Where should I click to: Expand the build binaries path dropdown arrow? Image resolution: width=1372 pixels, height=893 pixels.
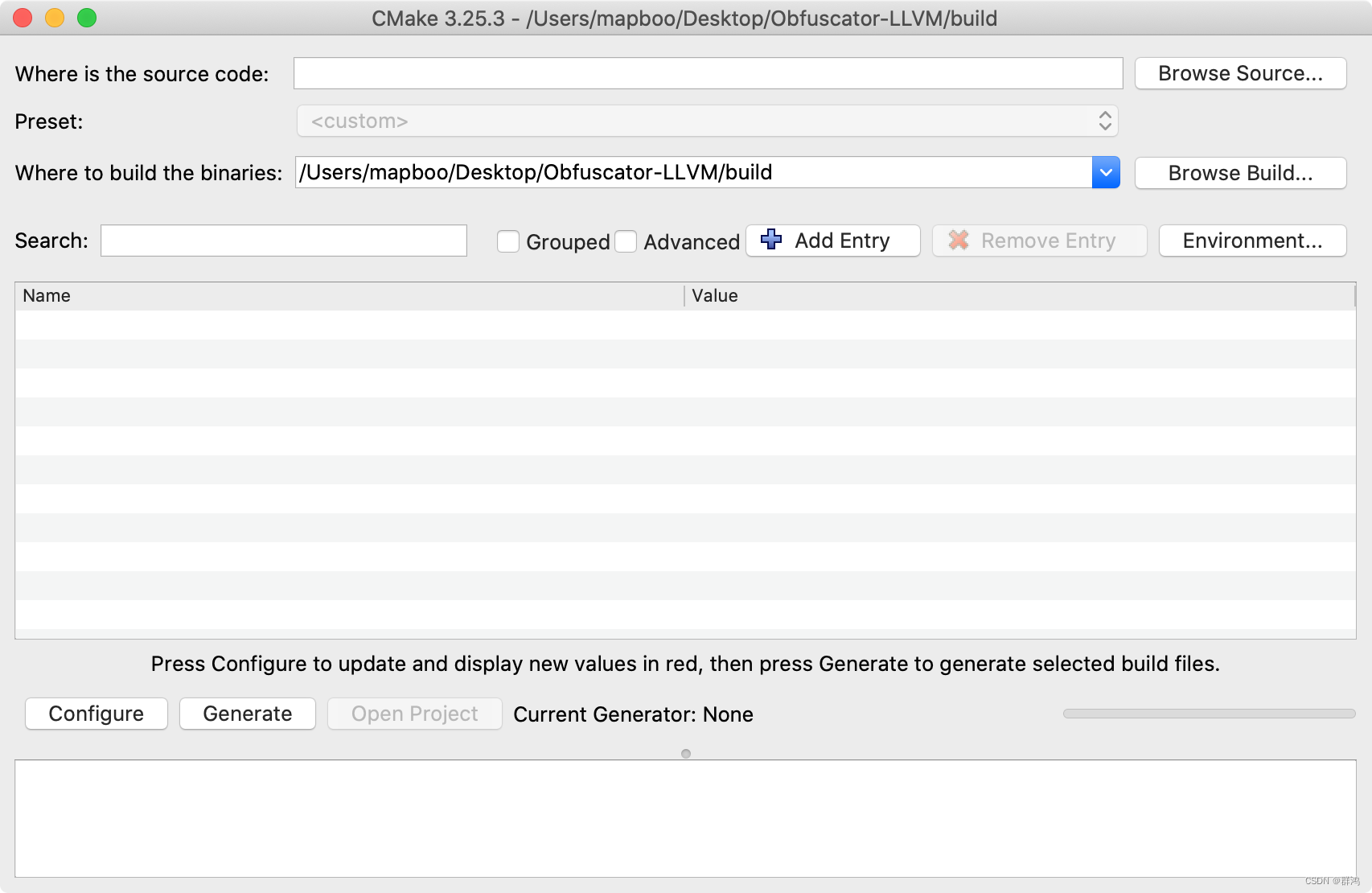click(1106, 172)
